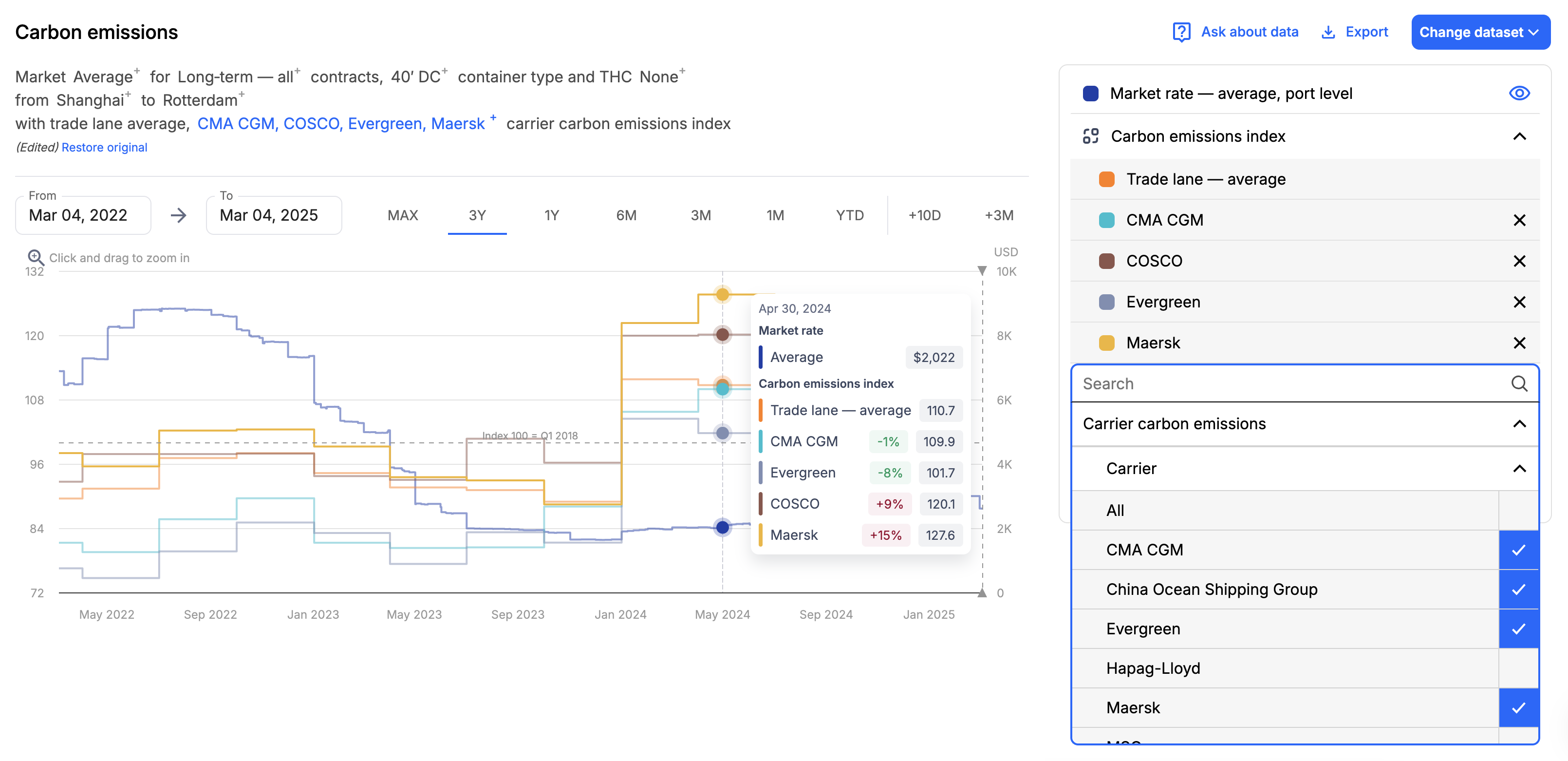Image resolution: width=1568 pixels, height=761 pixels.
Task: Click the From date field Mar 04, 2022
Action: point(83,215)
